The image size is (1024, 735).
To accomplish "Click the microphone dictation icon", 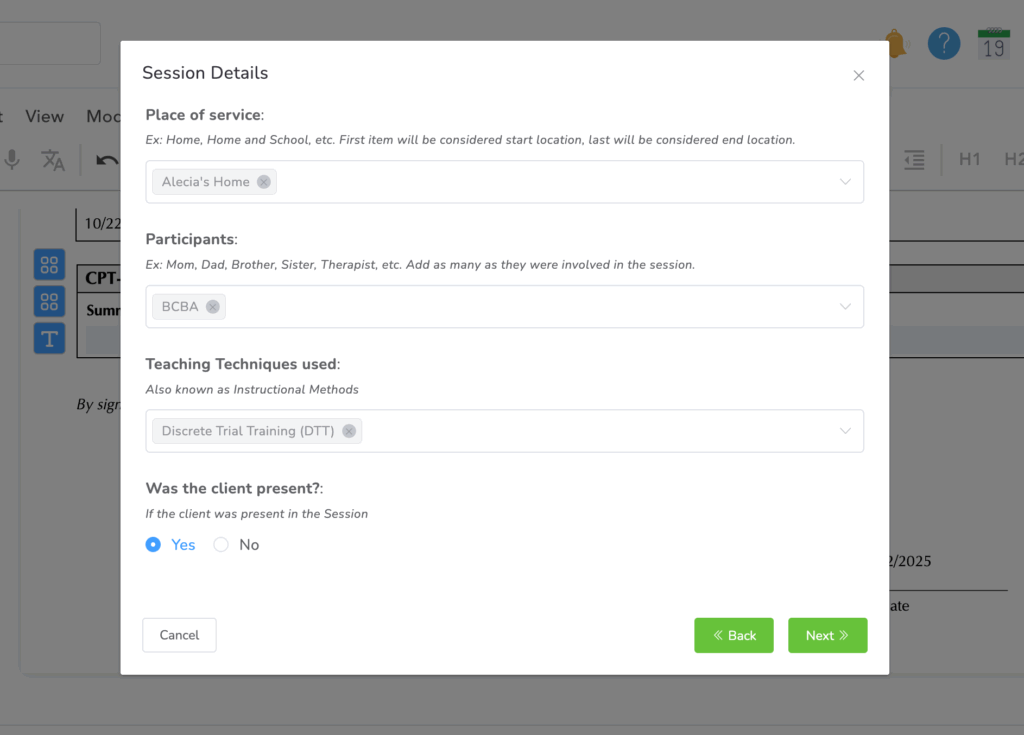I will pyautogui.click(x=12, y=160).
